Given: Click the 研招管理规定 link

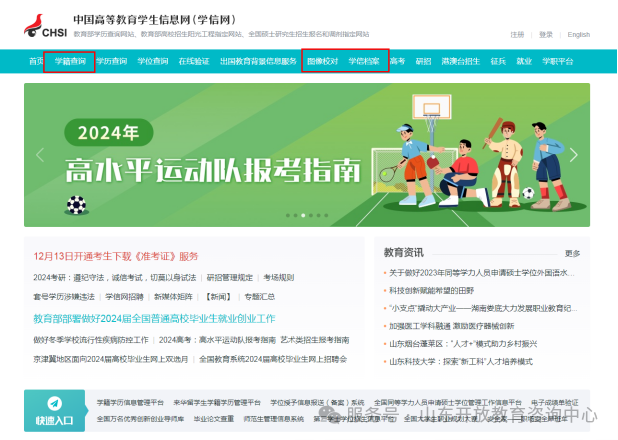Looking at the screenshot, I should (x=230, y=278).
